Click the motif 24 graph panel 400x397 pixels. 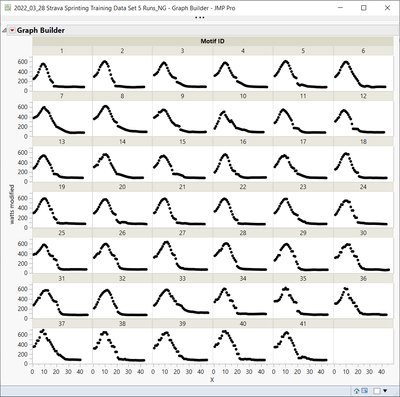(363, 210)
